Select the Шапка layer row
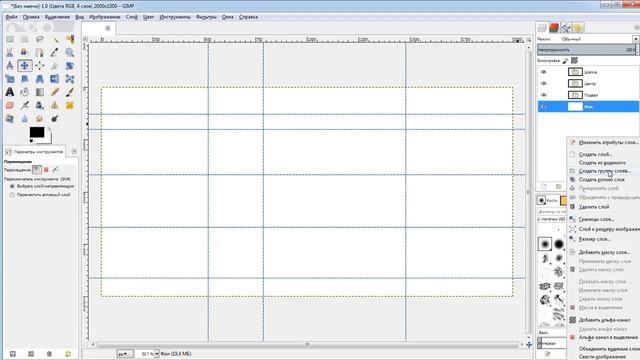The height and width of the screenshot is (360, 640). 588,72
